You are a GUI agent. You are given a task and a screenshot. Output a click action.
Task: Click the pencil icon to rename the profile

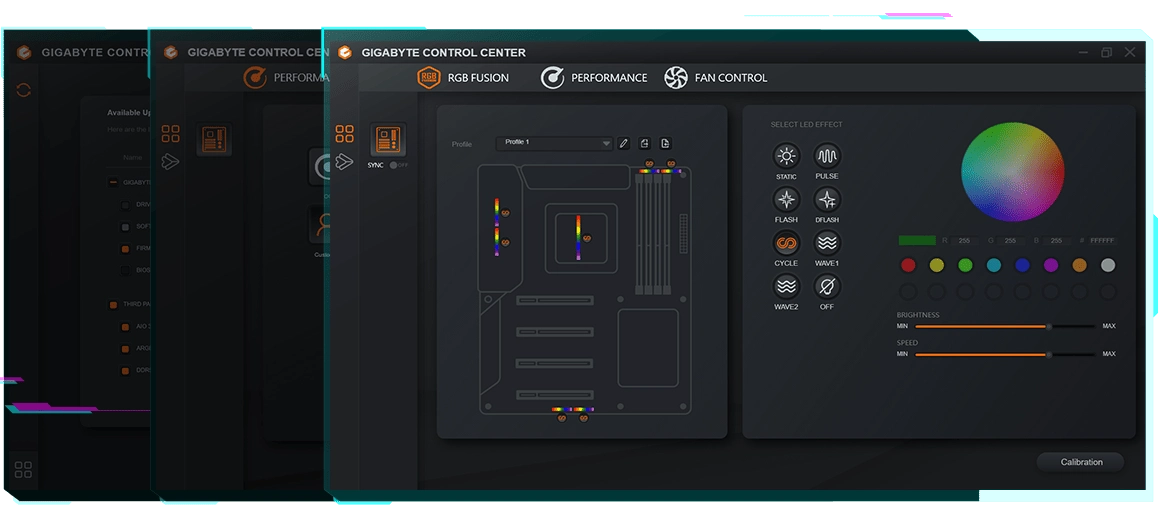click(x=624, y=144)
